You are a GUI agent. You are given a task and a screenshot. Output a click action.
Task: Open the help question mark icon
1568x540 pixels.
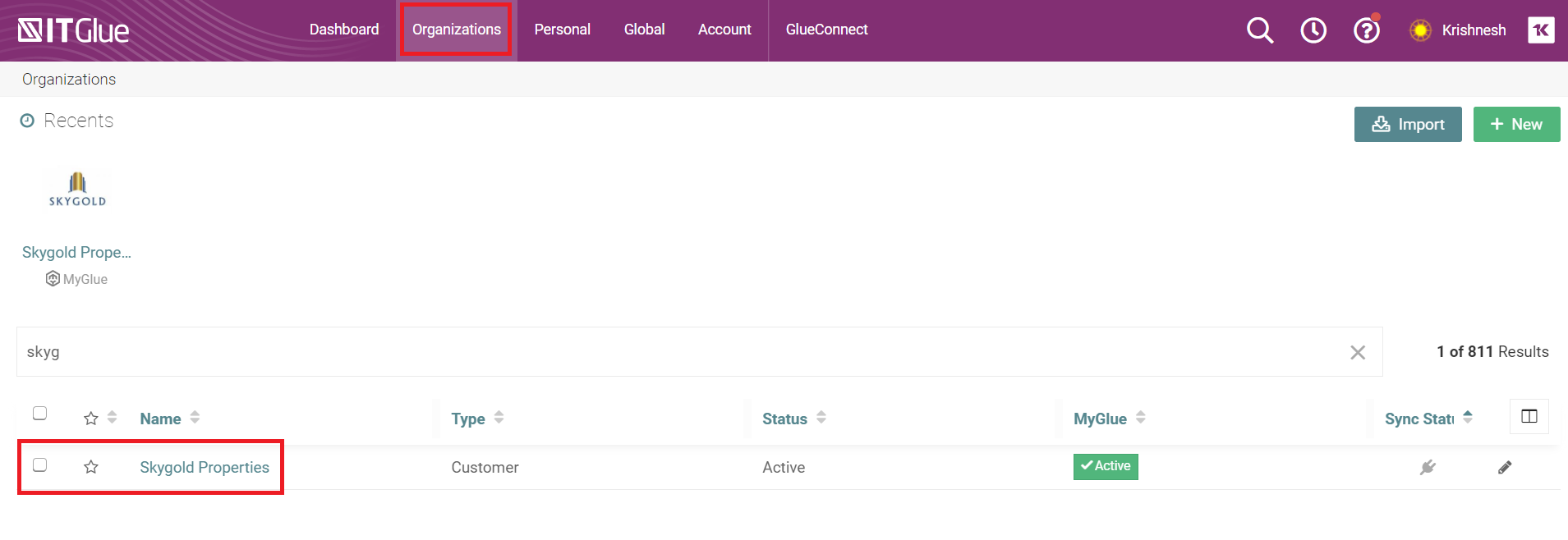pyautogui.click(x=1366, y=31)
